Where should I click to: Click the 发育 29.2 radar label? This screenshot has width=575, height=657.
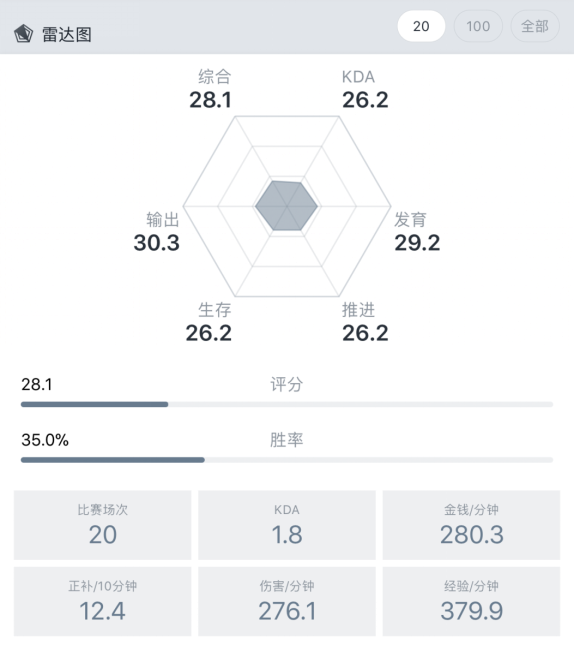[x=417, y=232]
